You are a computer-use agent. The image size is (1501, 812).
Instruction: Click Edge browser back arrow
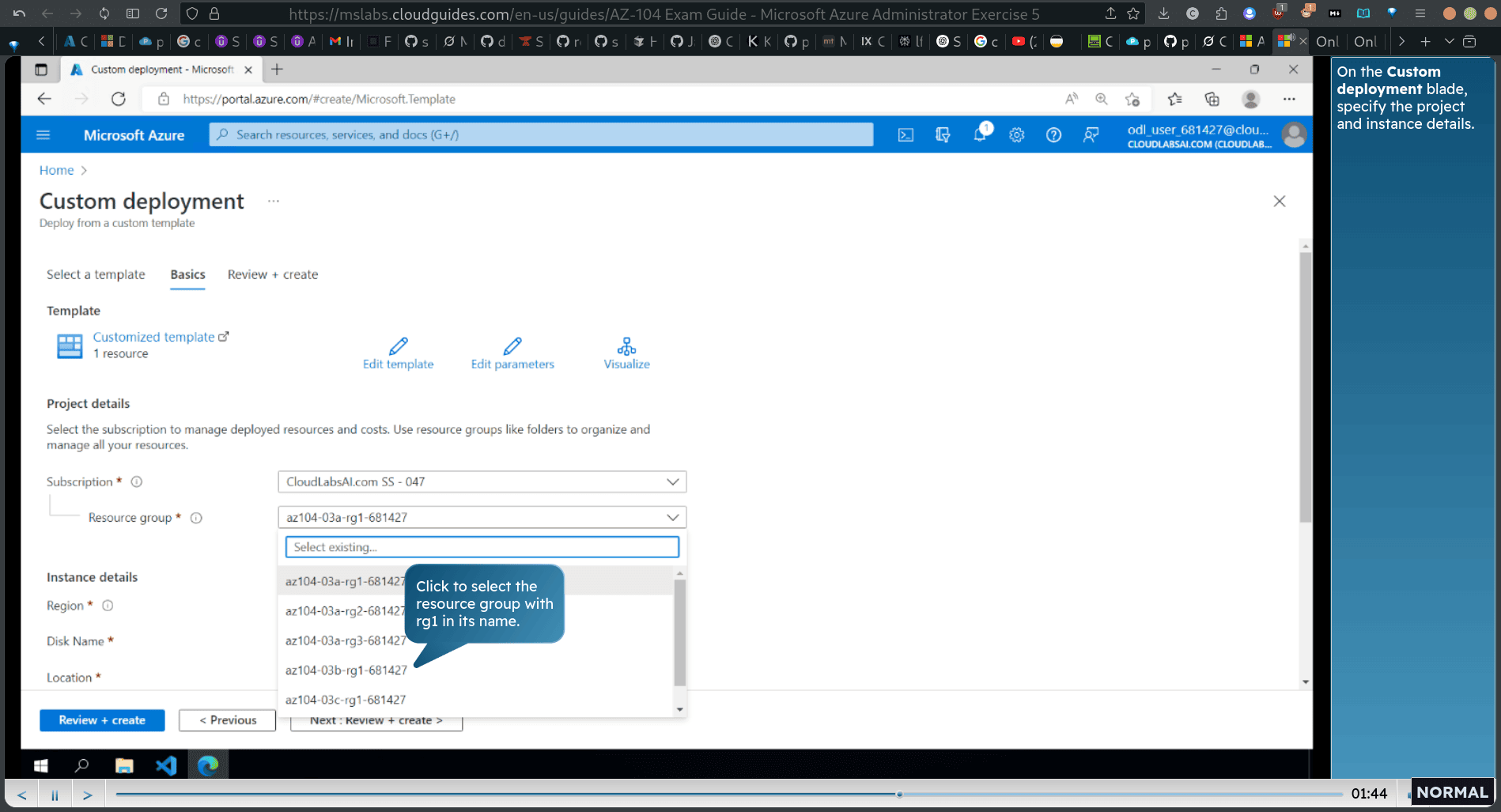point(44,99)
